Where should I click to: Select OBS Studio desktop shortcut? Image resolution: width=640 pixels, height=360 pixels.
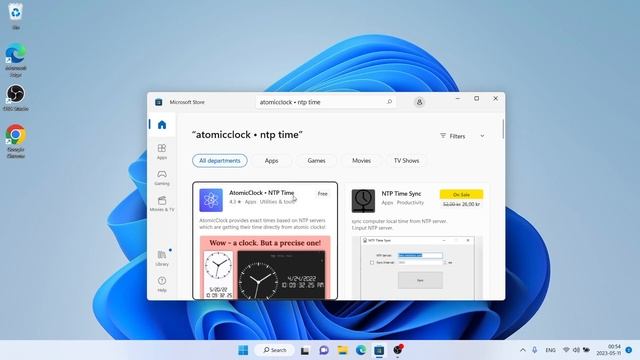pyautogui.click(x=16, y=98)
